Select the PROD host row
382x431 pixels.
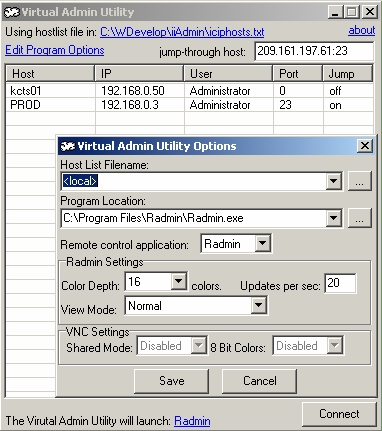tap(189, 105)
